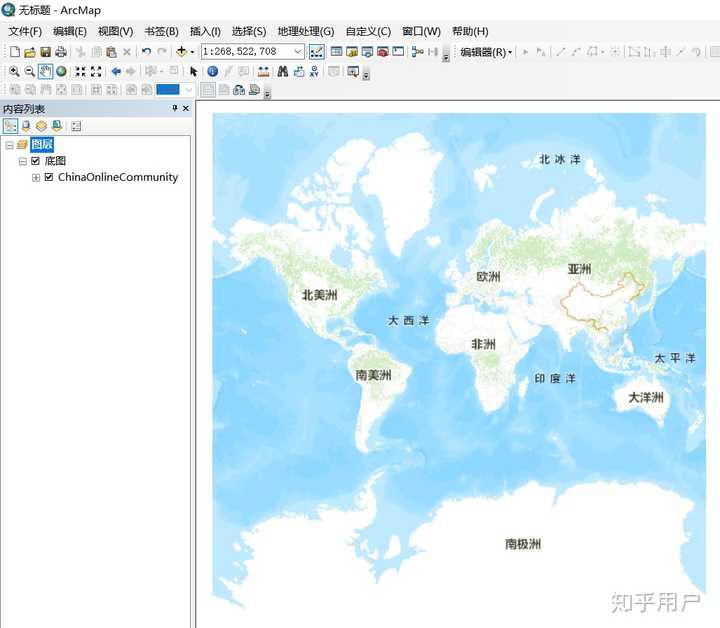
Task: Zoom to full extent globe icon
Action: pos(61,72)
